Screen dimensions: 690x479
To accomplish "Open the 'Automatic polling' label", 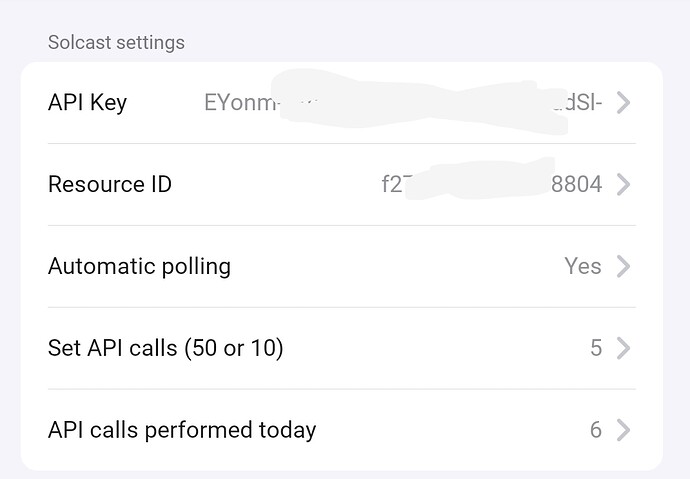I will 139,267.
